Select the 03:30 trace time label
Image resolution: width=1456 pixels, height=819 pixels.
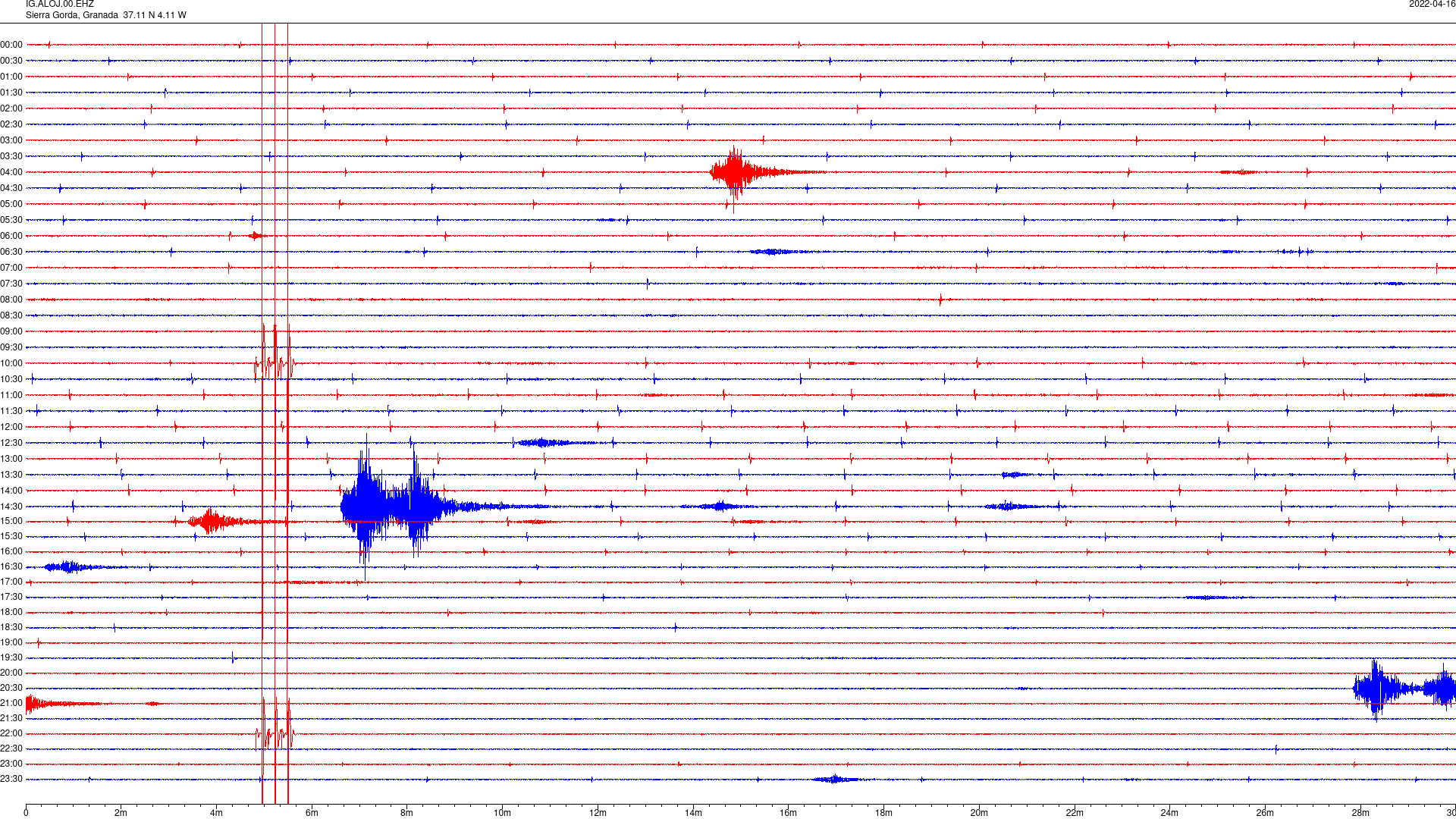tap(11, 156)
